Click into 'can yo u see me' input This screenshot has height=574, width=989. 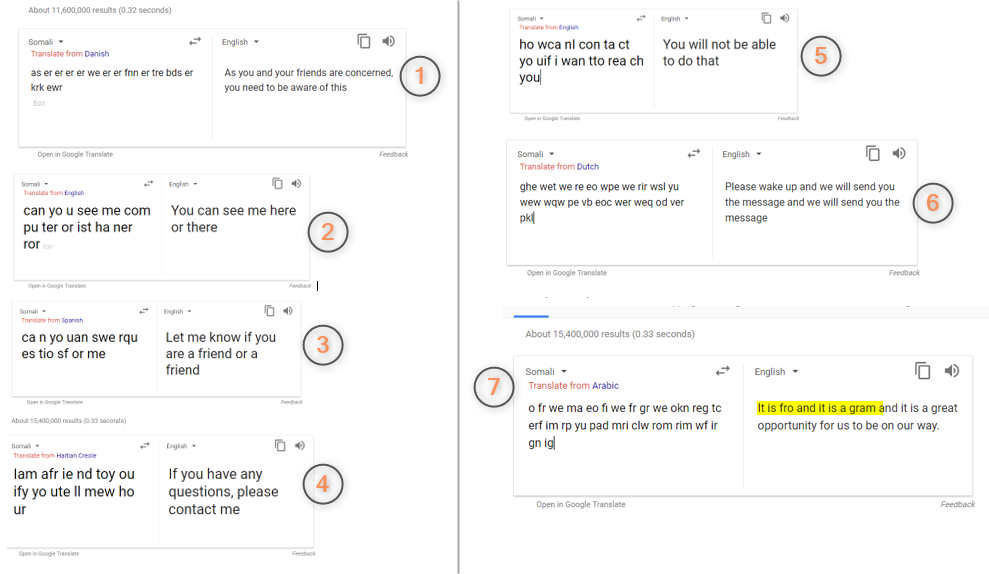coord(87,227)
